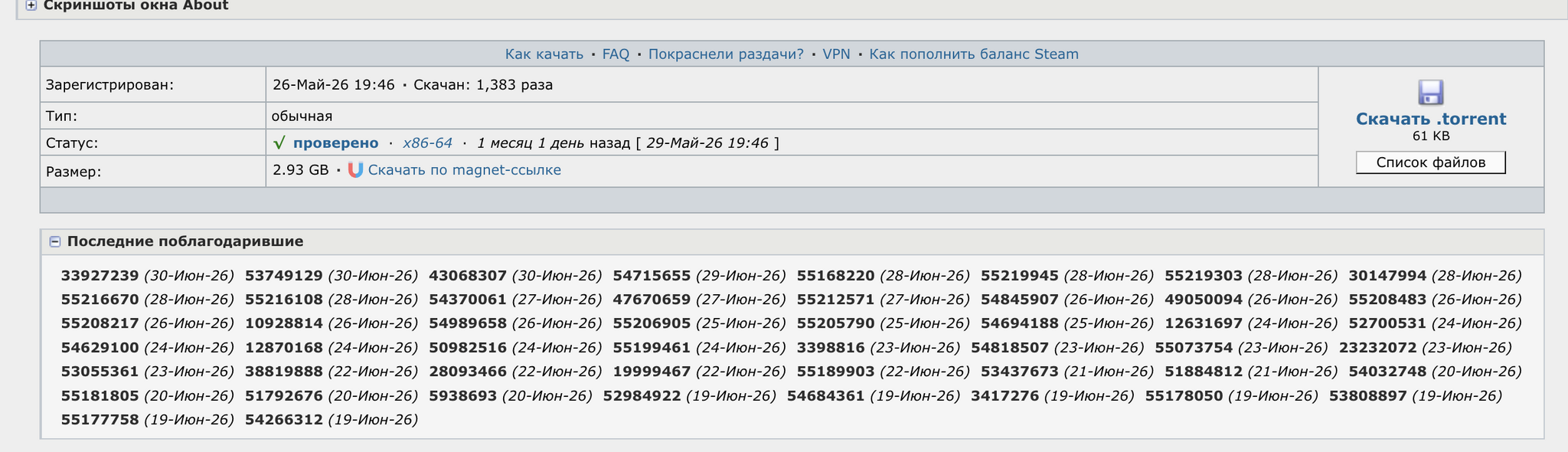Screen dimensions: 1568x452
Task: Click the magnet link icon
Action: point(355,170)
